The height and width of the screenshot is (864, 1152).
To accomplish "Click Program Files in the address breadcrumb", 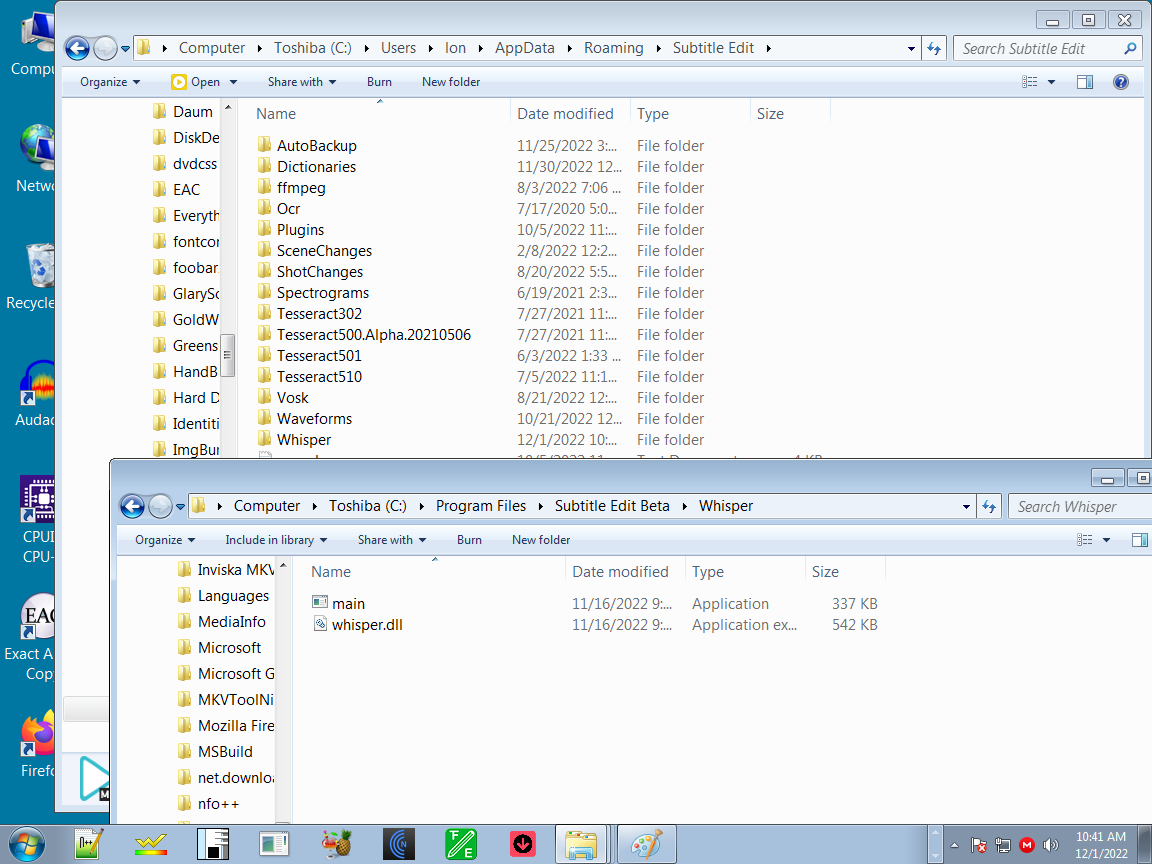I will (x=480, y=505).
